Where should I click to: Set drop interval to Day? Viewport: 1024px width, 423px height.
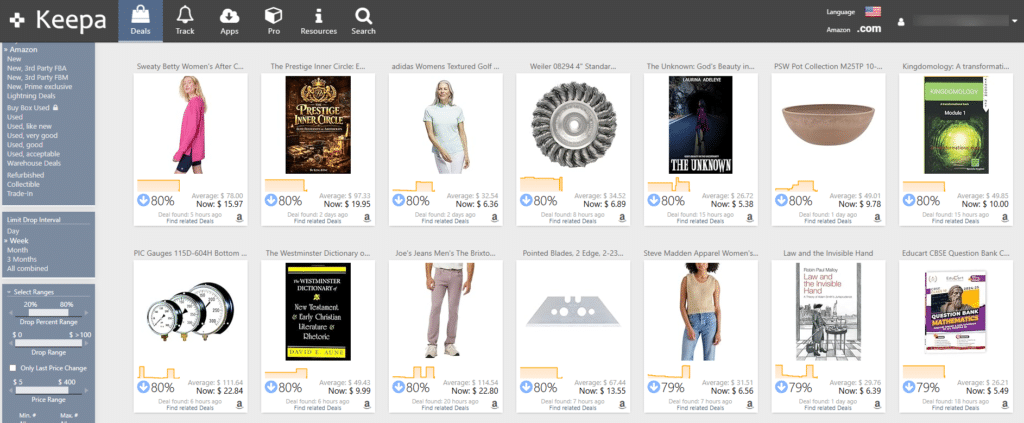click(x=13, y=231)
